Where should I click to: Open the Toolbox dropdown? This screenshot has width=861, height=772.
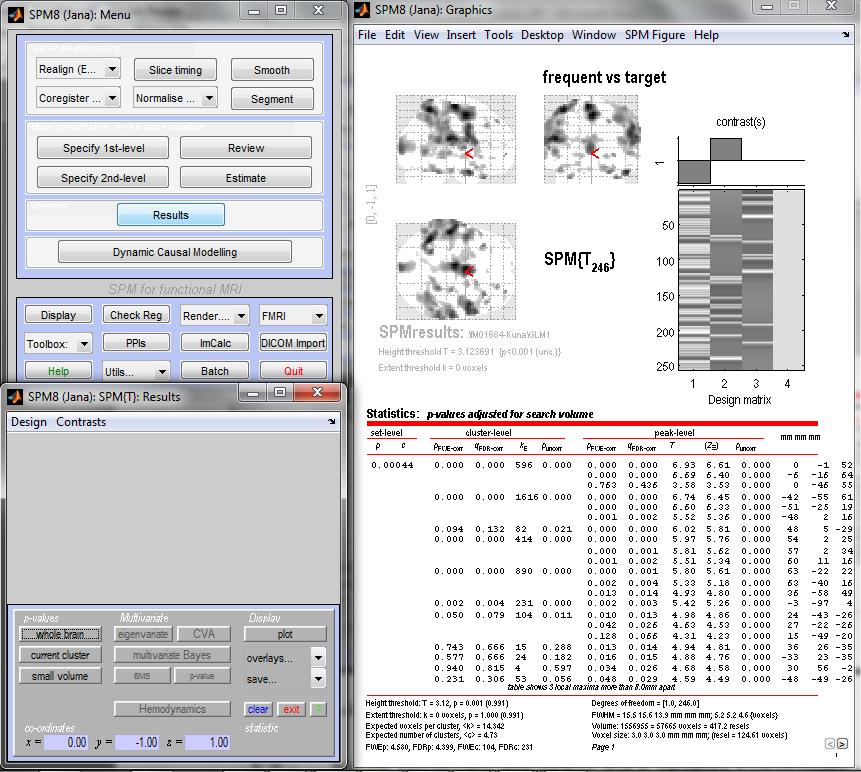[58, 344]
